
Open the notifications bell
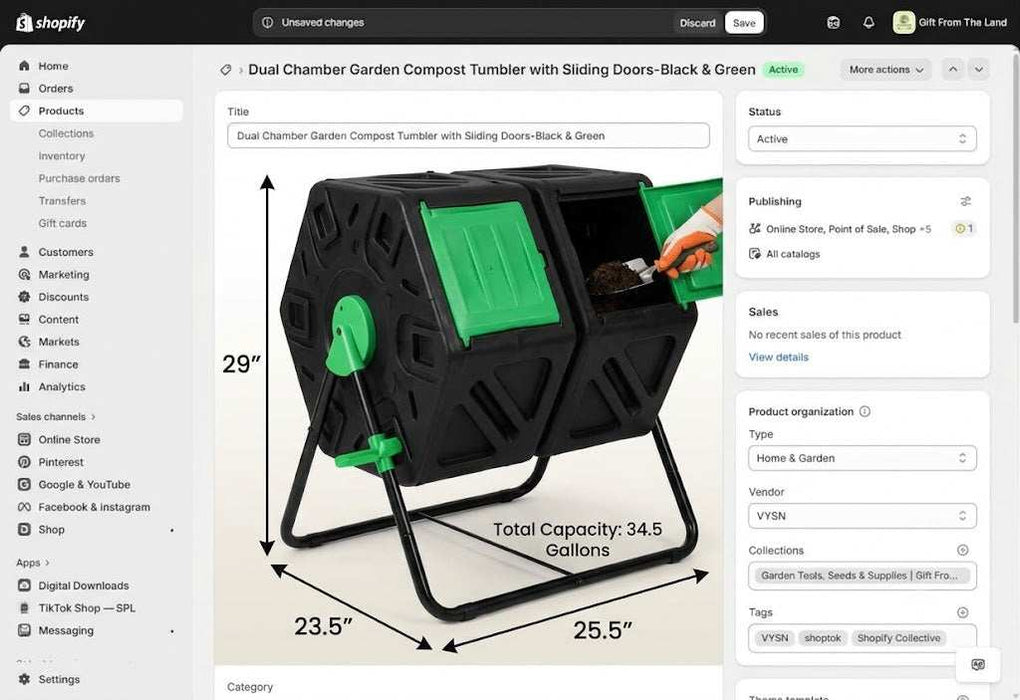tap(868, 23)
